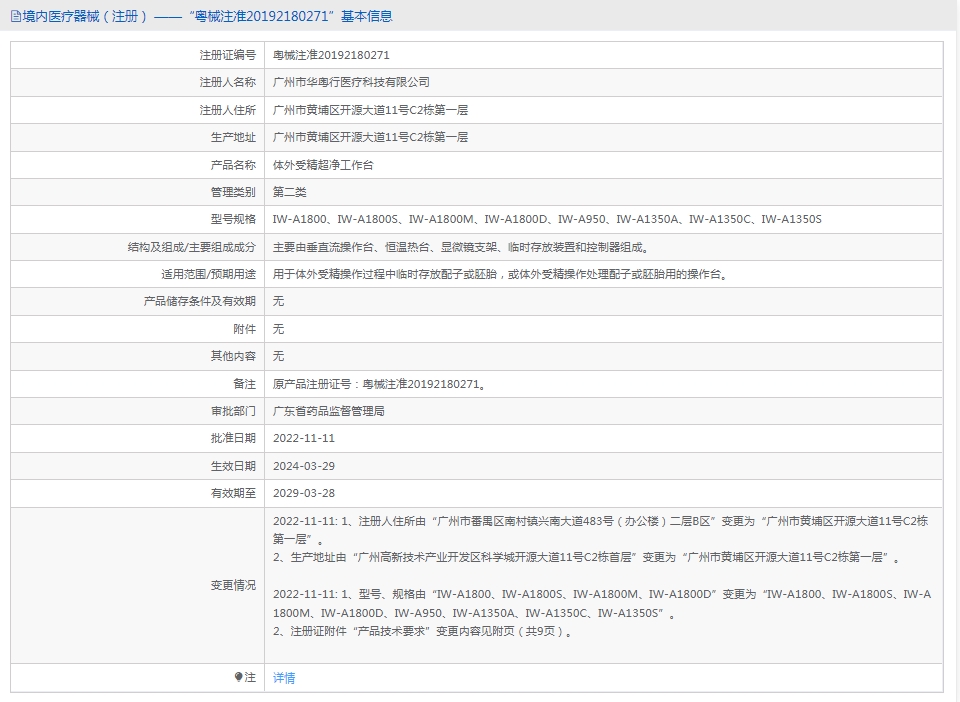Click the 变更情况 row label
The image size is (960, 702).
[233, 585]
